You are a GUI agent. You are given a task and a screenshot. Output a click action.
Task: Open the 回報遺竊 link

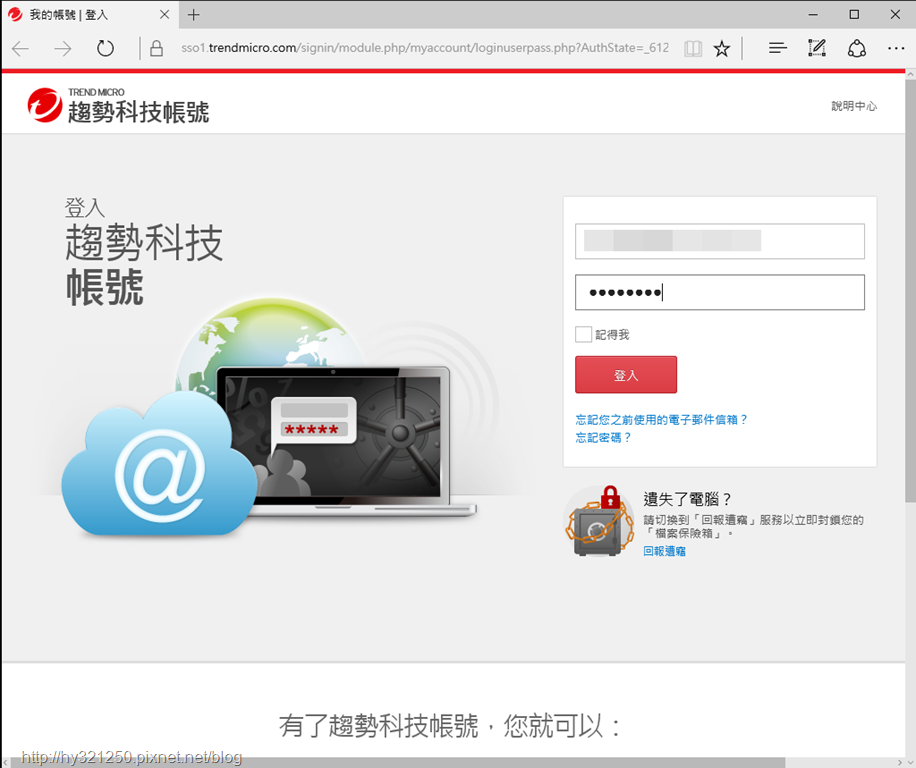click(x=664, y=551)
